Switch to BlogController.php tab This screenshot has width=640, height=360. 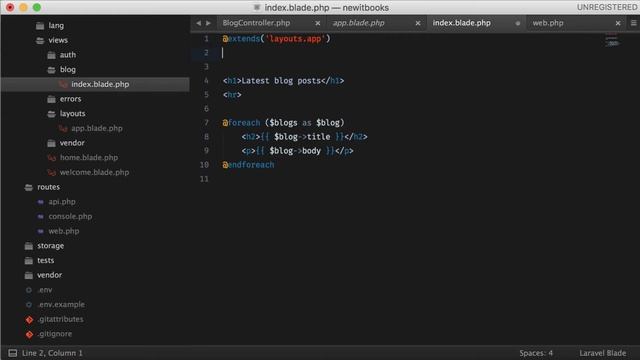coord(256,23)
